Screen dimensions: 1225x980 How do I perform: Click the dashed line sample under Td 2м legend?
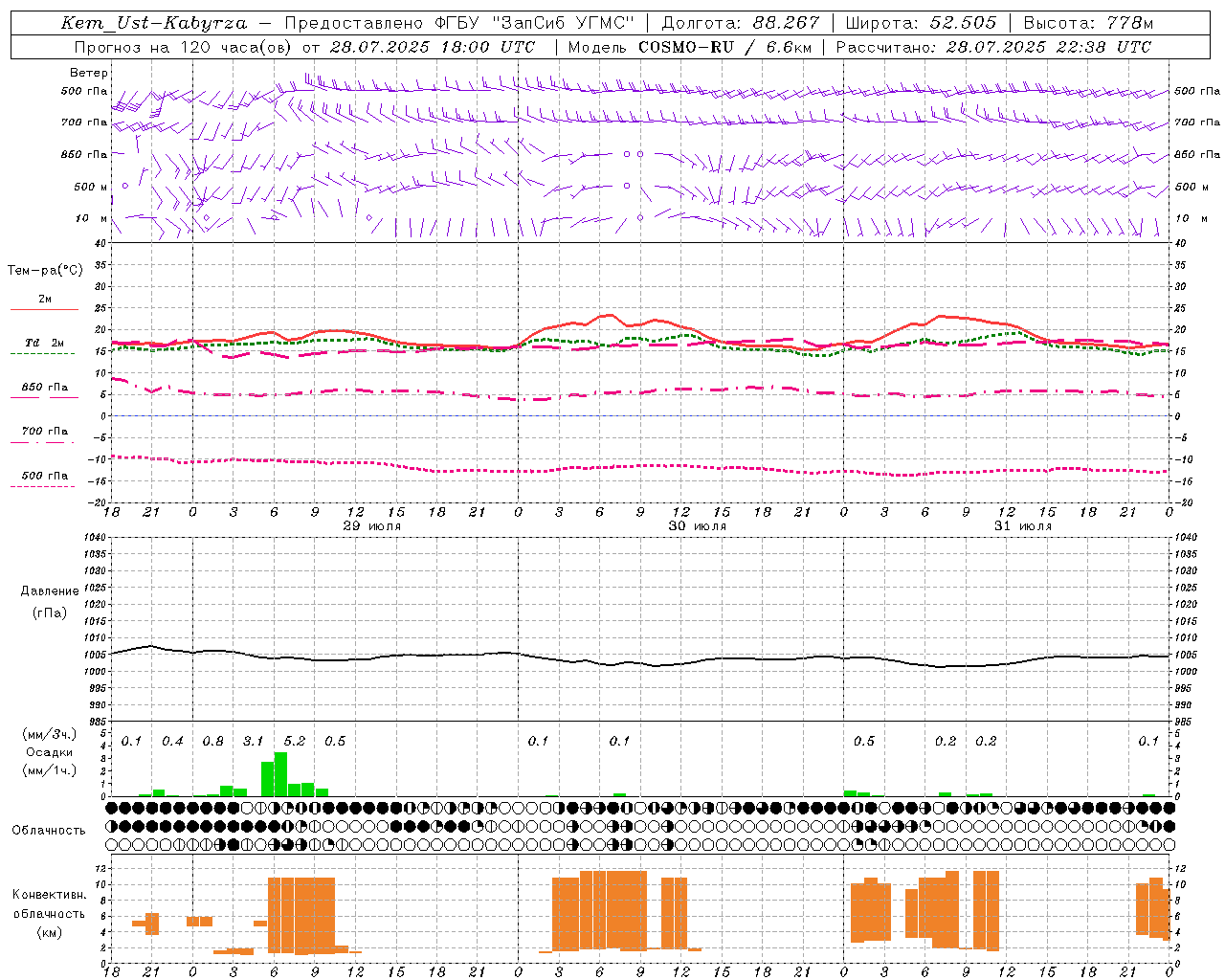tap(42, 353)
